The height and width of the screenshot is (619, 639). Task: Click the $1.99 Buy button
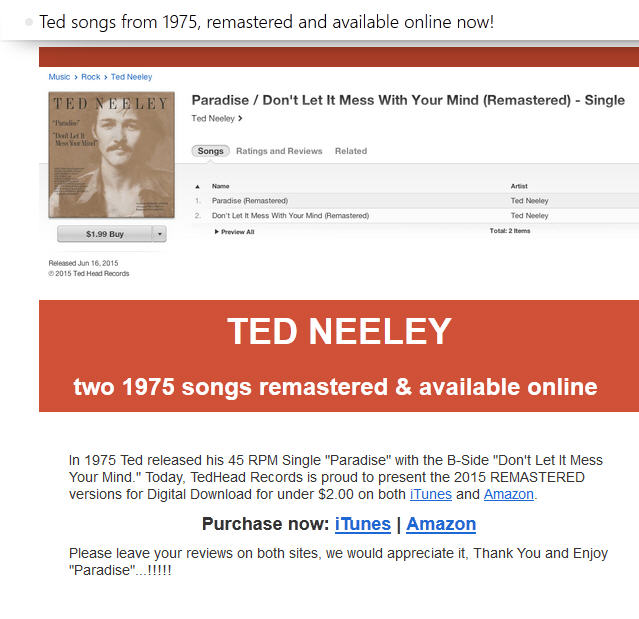coord(105,234)
